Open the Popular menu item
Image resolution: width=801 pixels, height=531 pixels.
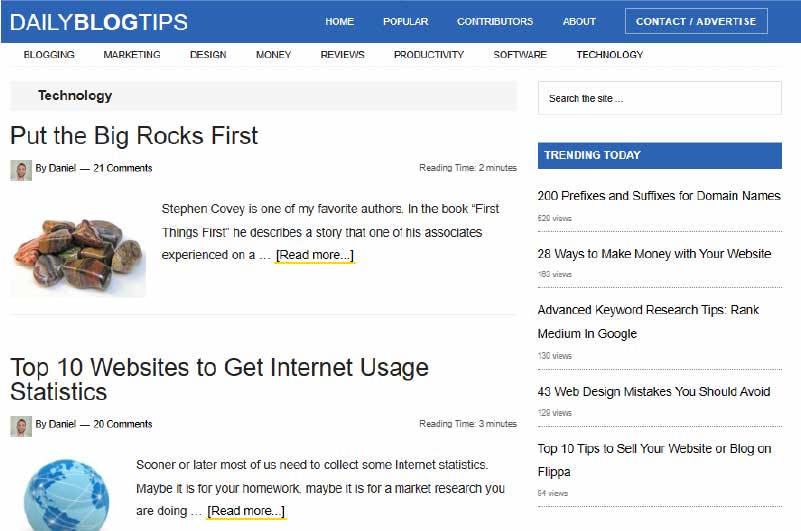click(x=406, y=21)
